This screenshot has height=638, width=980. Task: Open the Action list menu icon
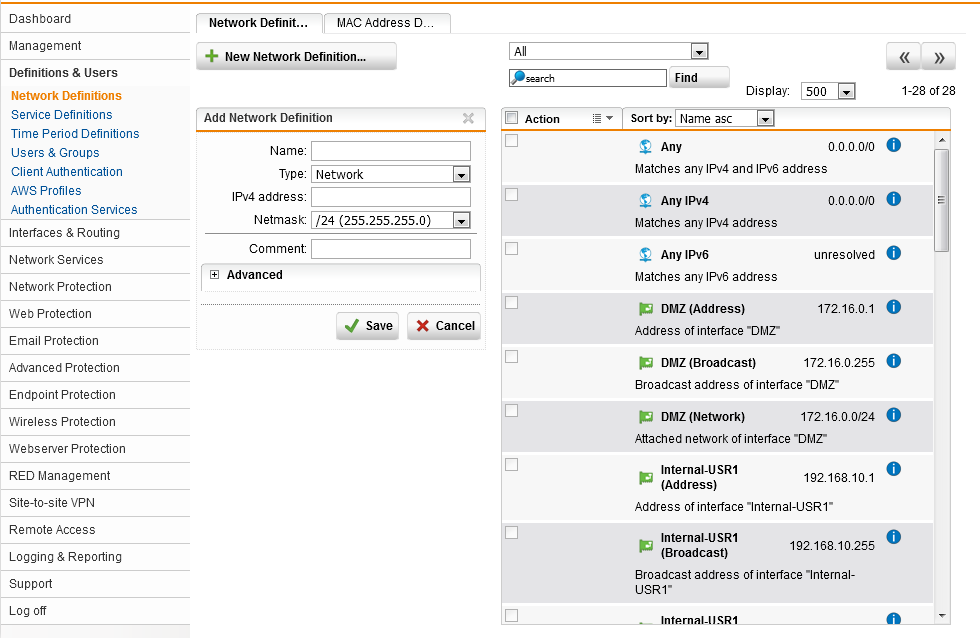click(602, 119)
